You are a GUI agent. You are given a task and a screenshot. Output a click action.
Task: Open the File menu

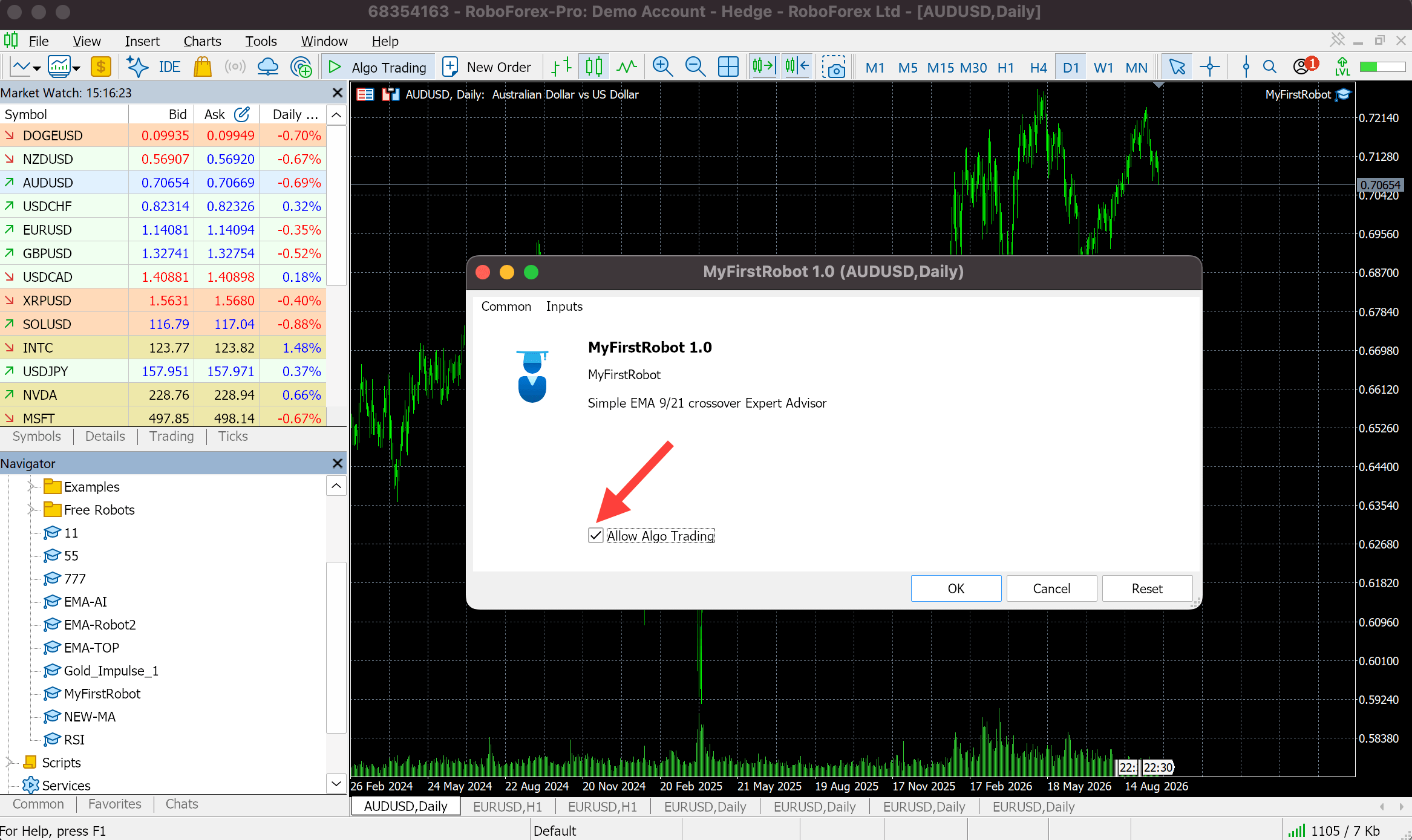click(x=39, y=41)
